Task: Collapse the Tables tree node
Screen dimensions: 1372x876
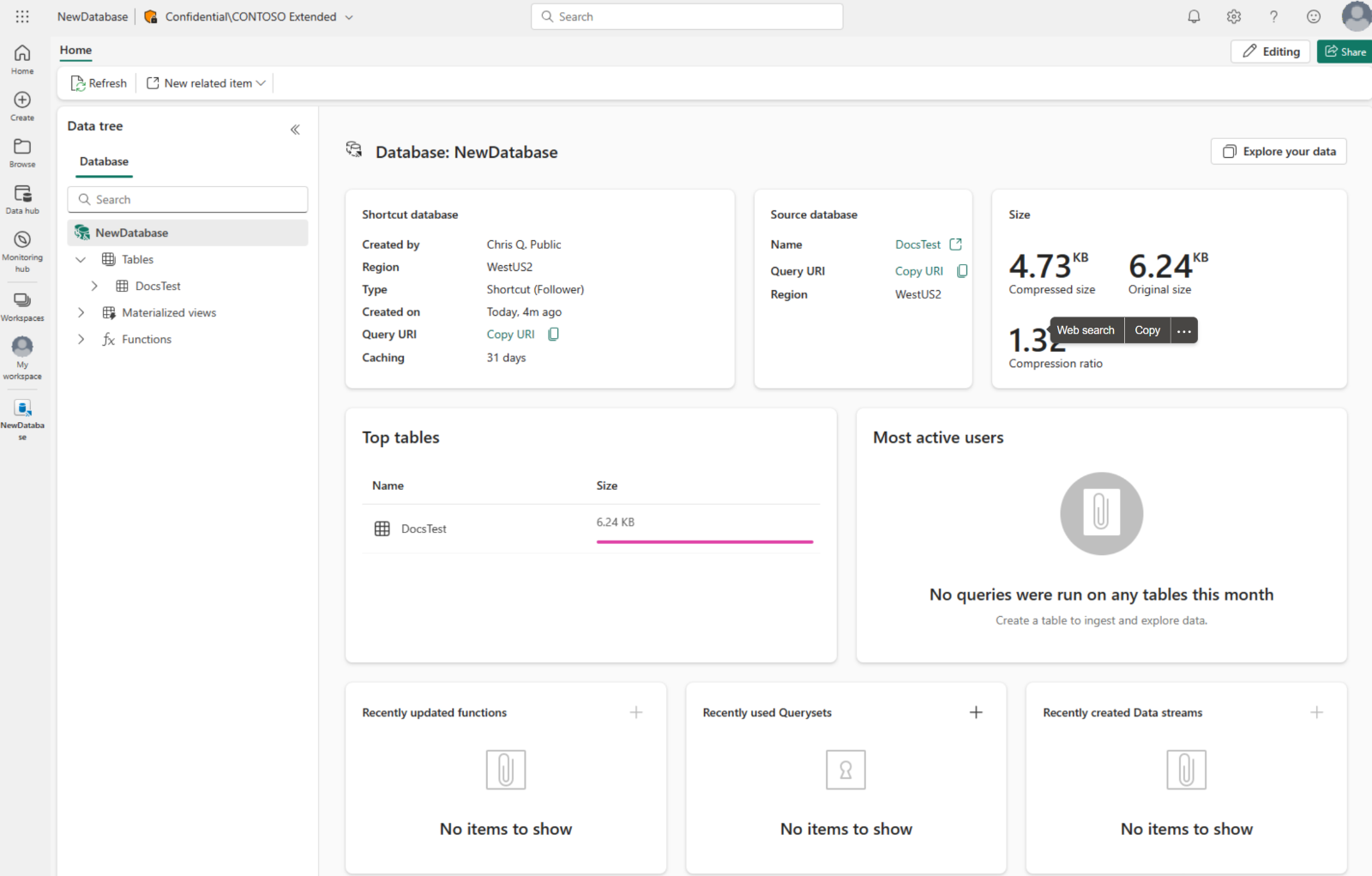Action: [81, 259]
